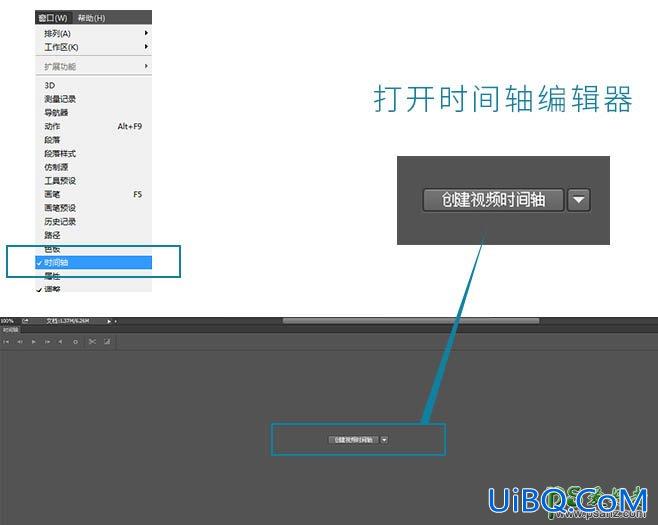Choose 3D from the Window menu

(94, 85)
